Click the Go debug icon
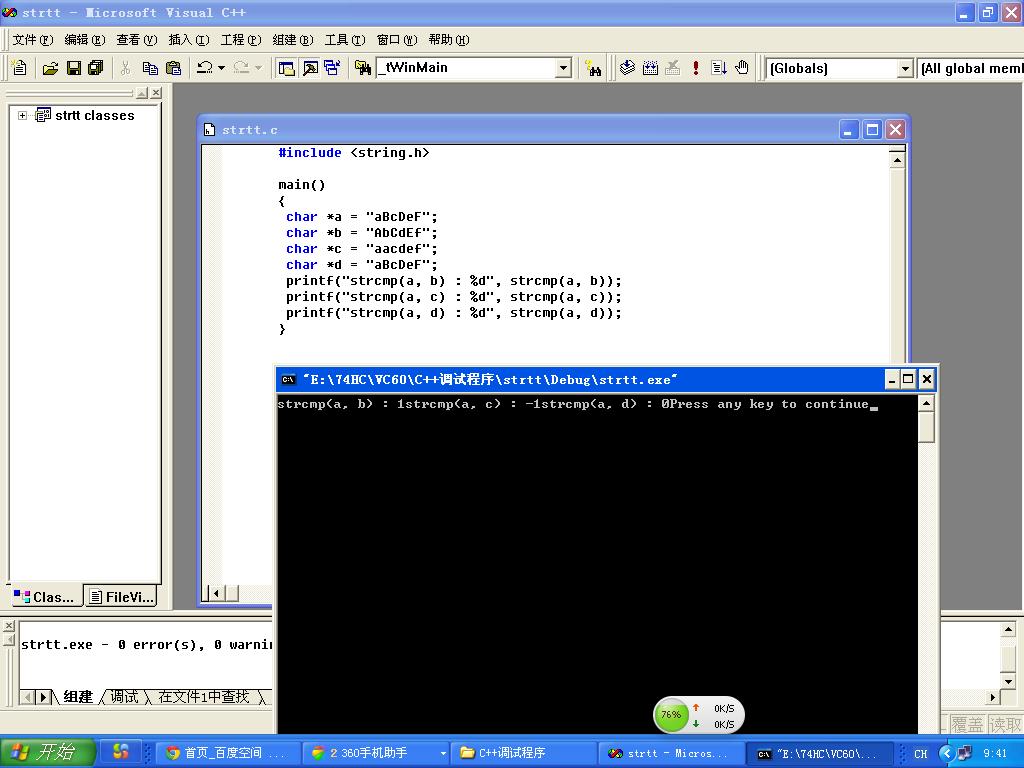This screenshot has height=768, width=1024. (719, 67)
